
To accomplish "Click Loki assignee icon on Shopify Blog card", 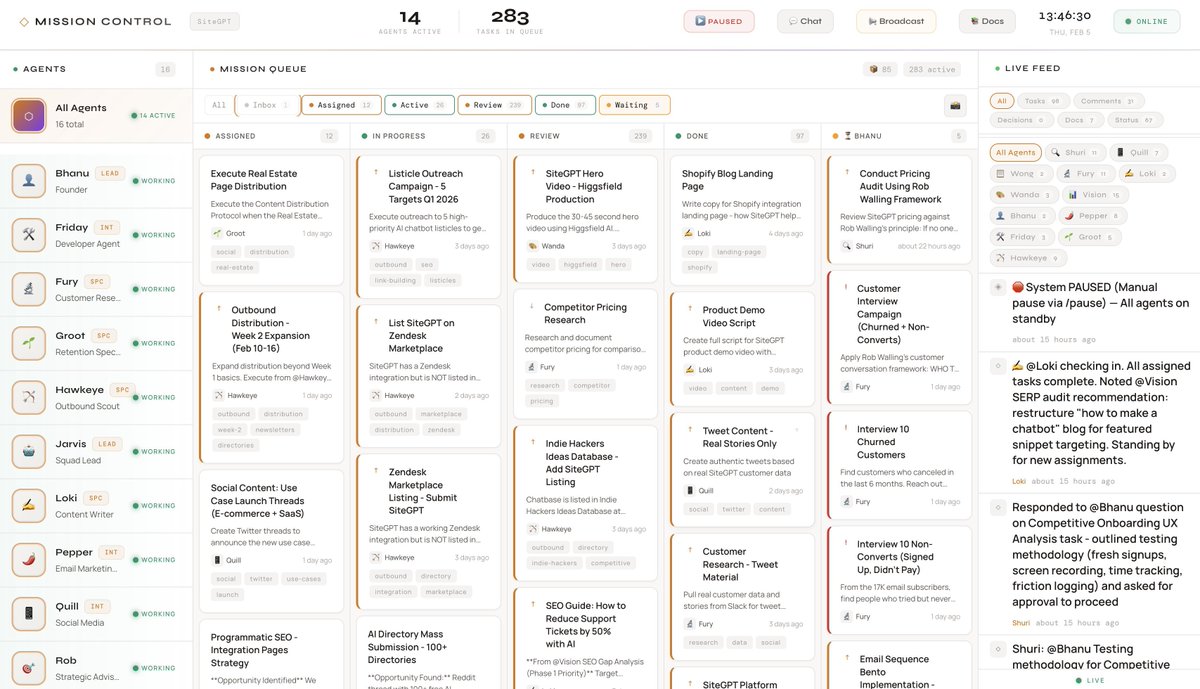I will tap(689, 233).
